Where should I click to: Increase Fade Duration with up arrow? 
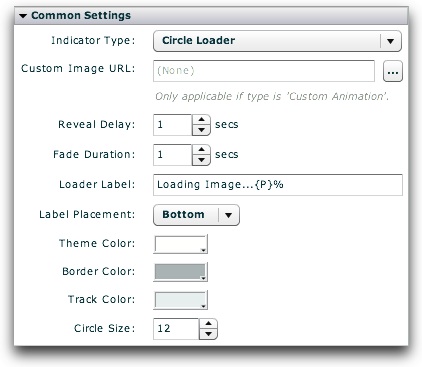coord(201,150)
